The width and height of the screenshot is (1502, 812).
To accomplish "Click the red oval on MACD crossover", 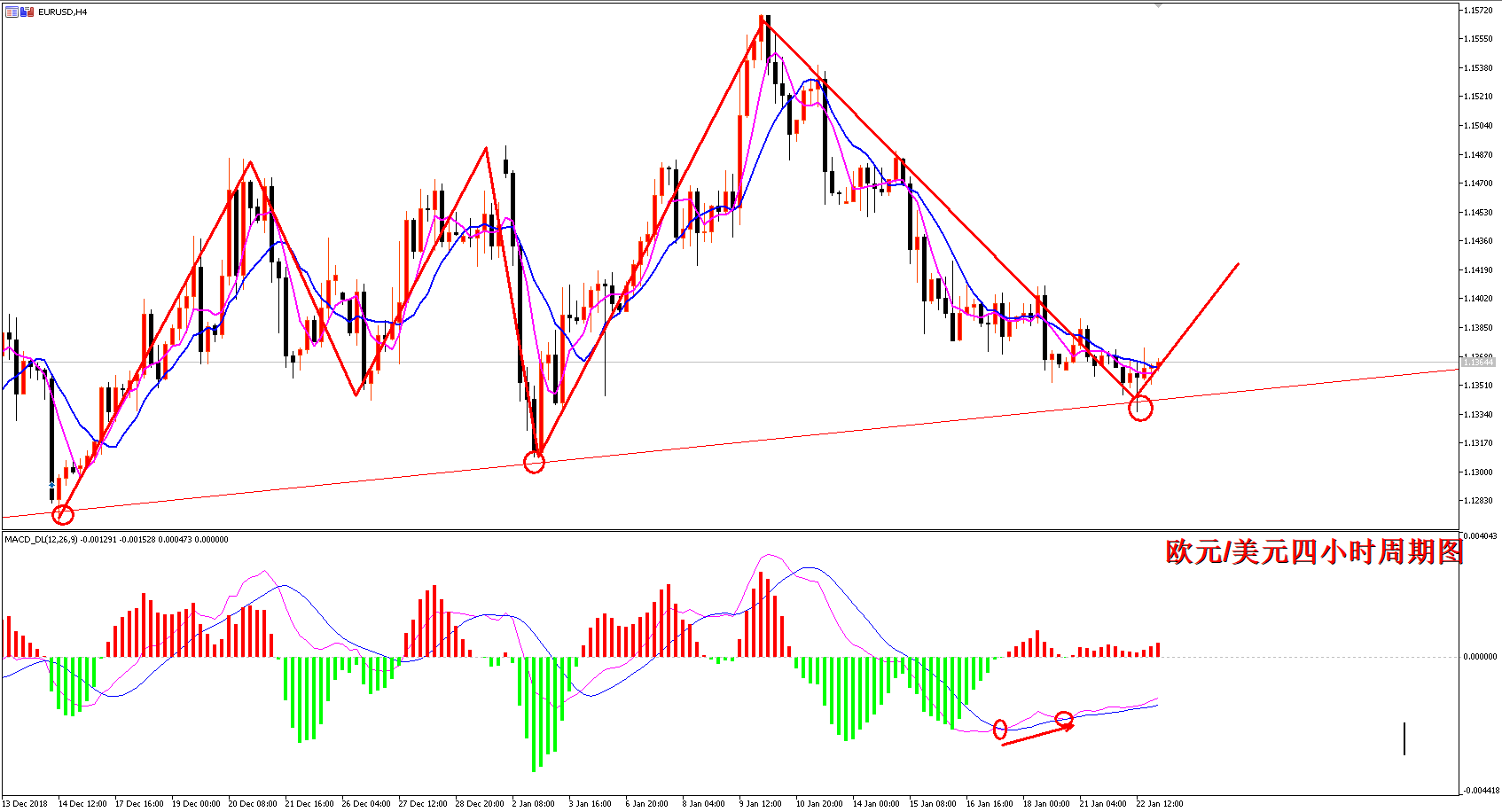I will [x=1000, y=729].
